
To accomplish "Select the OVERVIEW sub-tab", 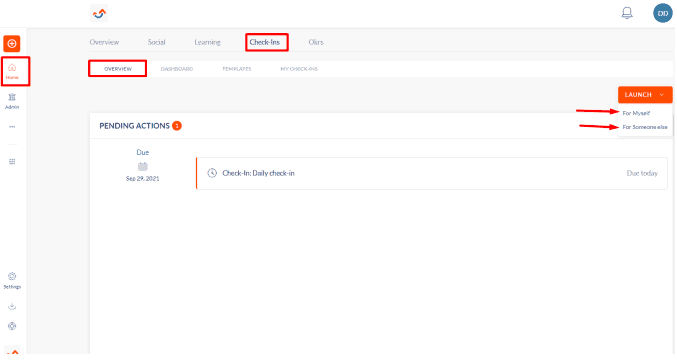I will pyautogui.click(x=118, y=69).
